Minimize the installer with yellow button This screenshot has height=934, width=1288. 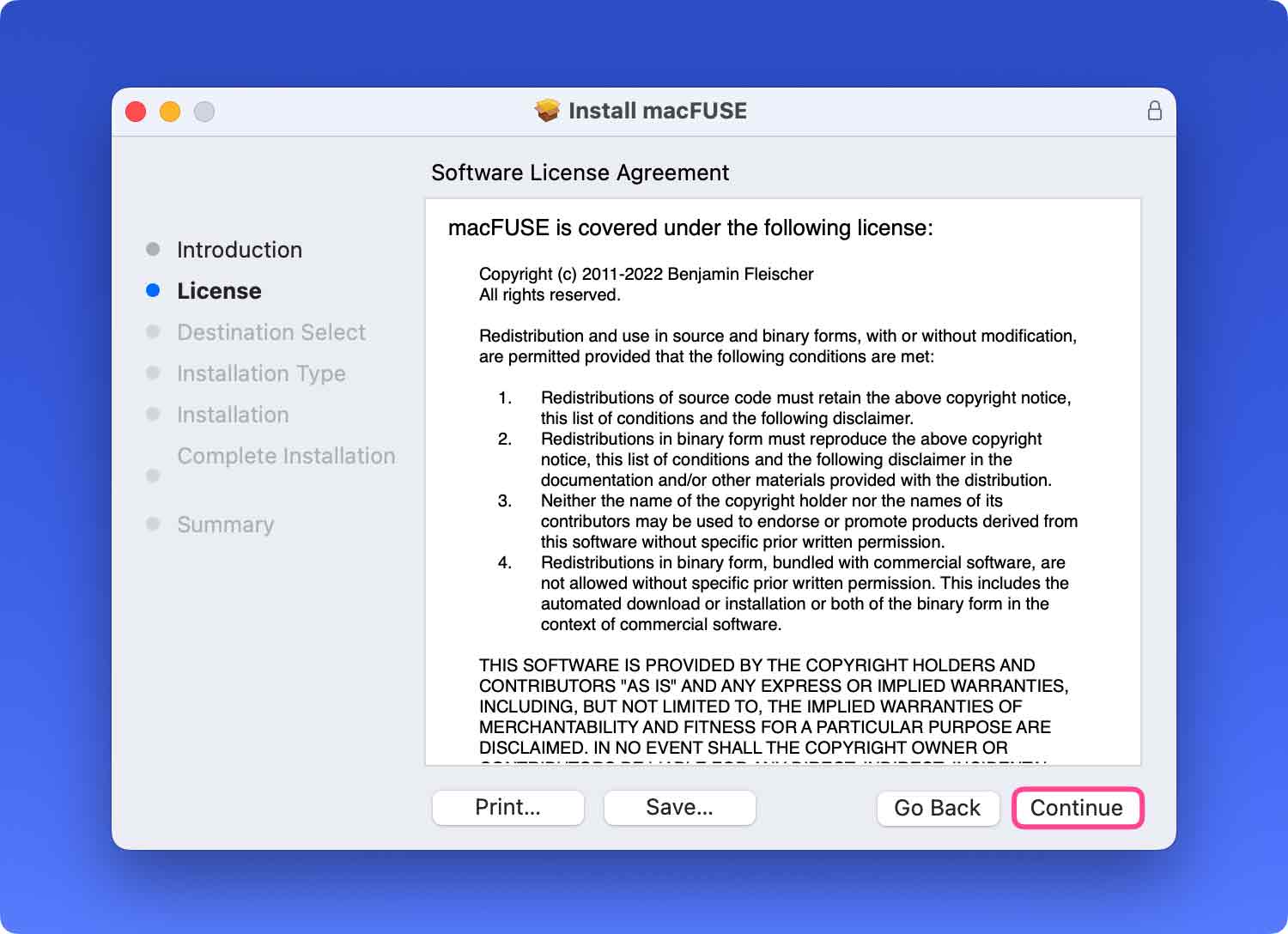pyautogui.click(x=170, y=112)
